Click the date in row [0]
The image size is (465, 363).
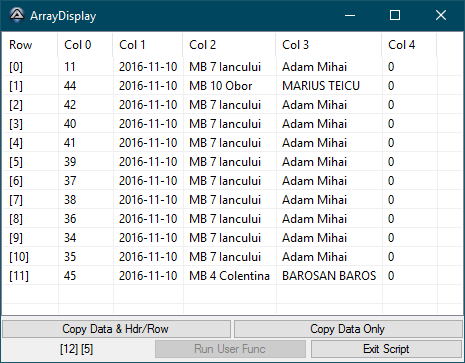coord(148,67)
